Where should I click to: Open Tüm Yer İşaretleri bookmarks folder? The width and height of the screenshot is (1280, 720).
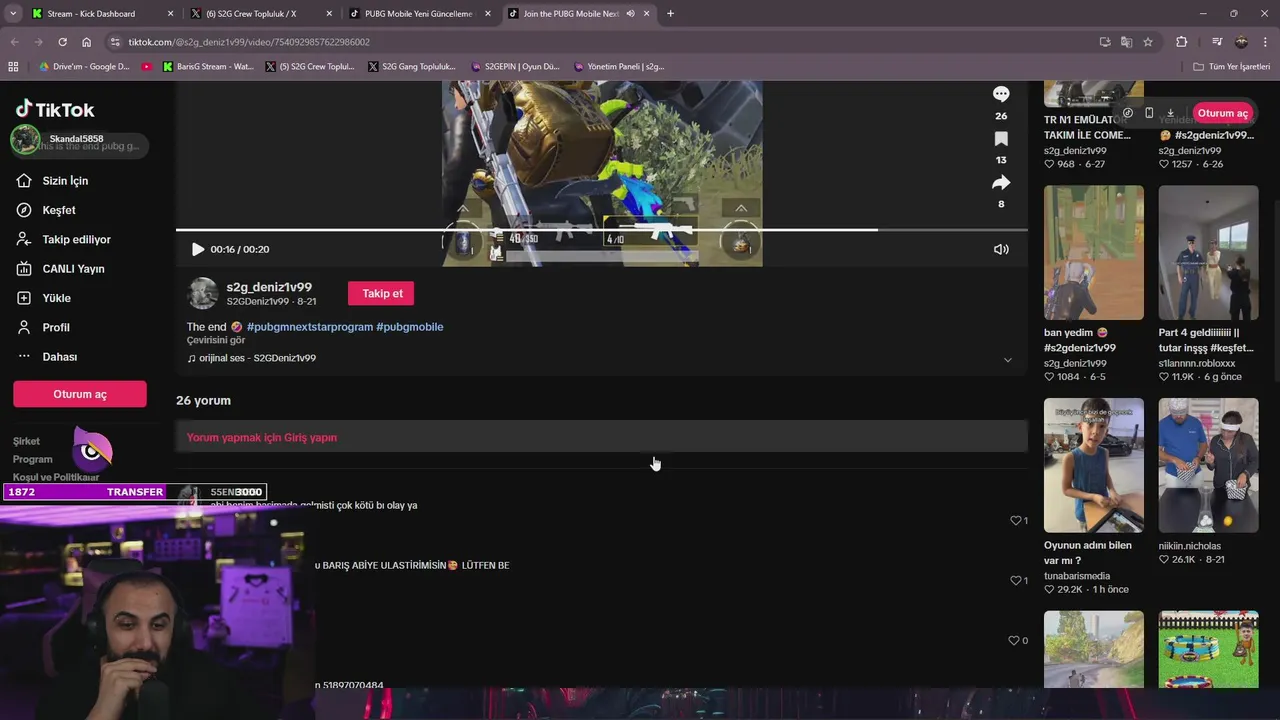1231,67
